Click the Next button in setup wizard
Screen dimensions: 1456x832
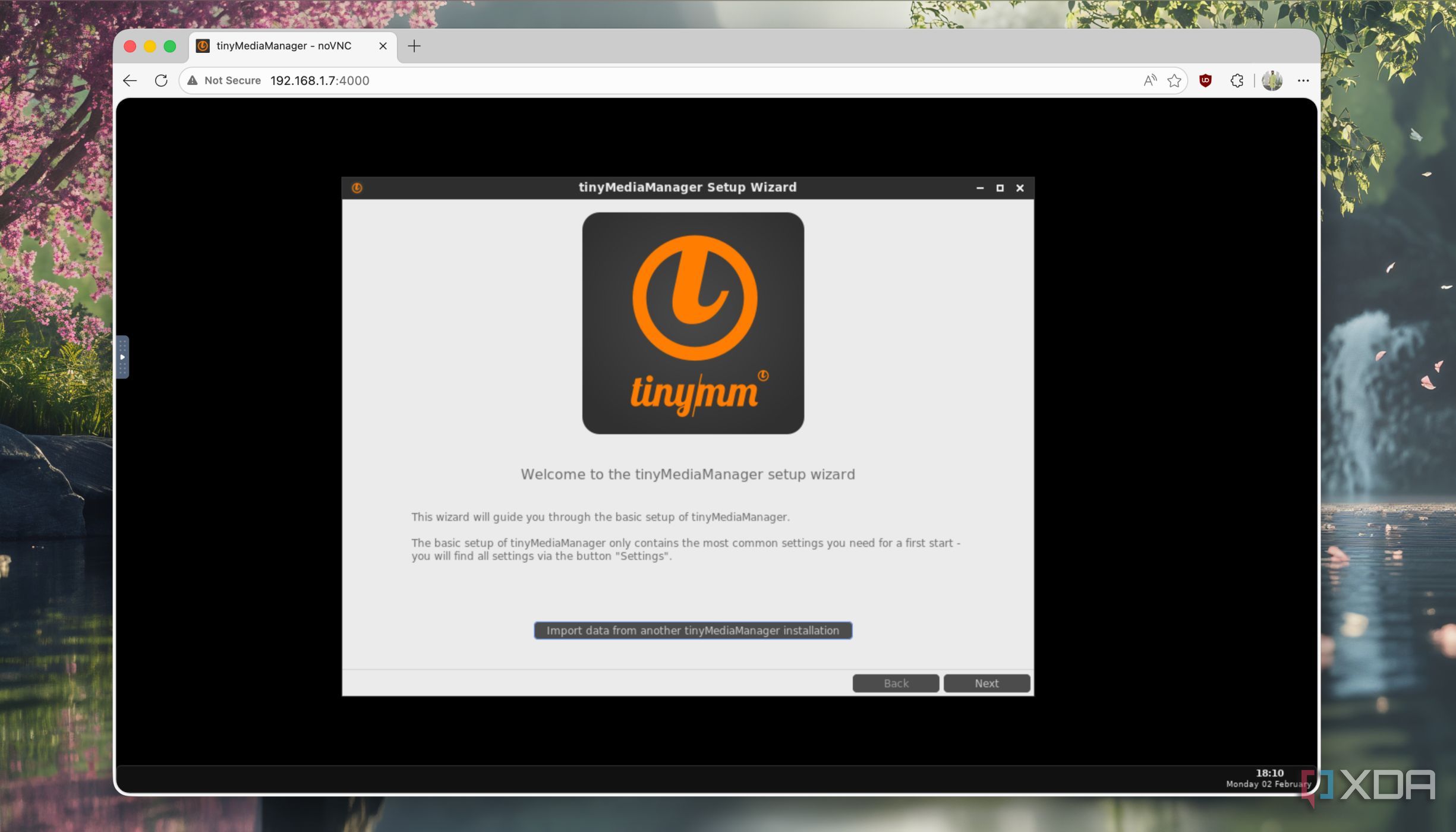987,683
